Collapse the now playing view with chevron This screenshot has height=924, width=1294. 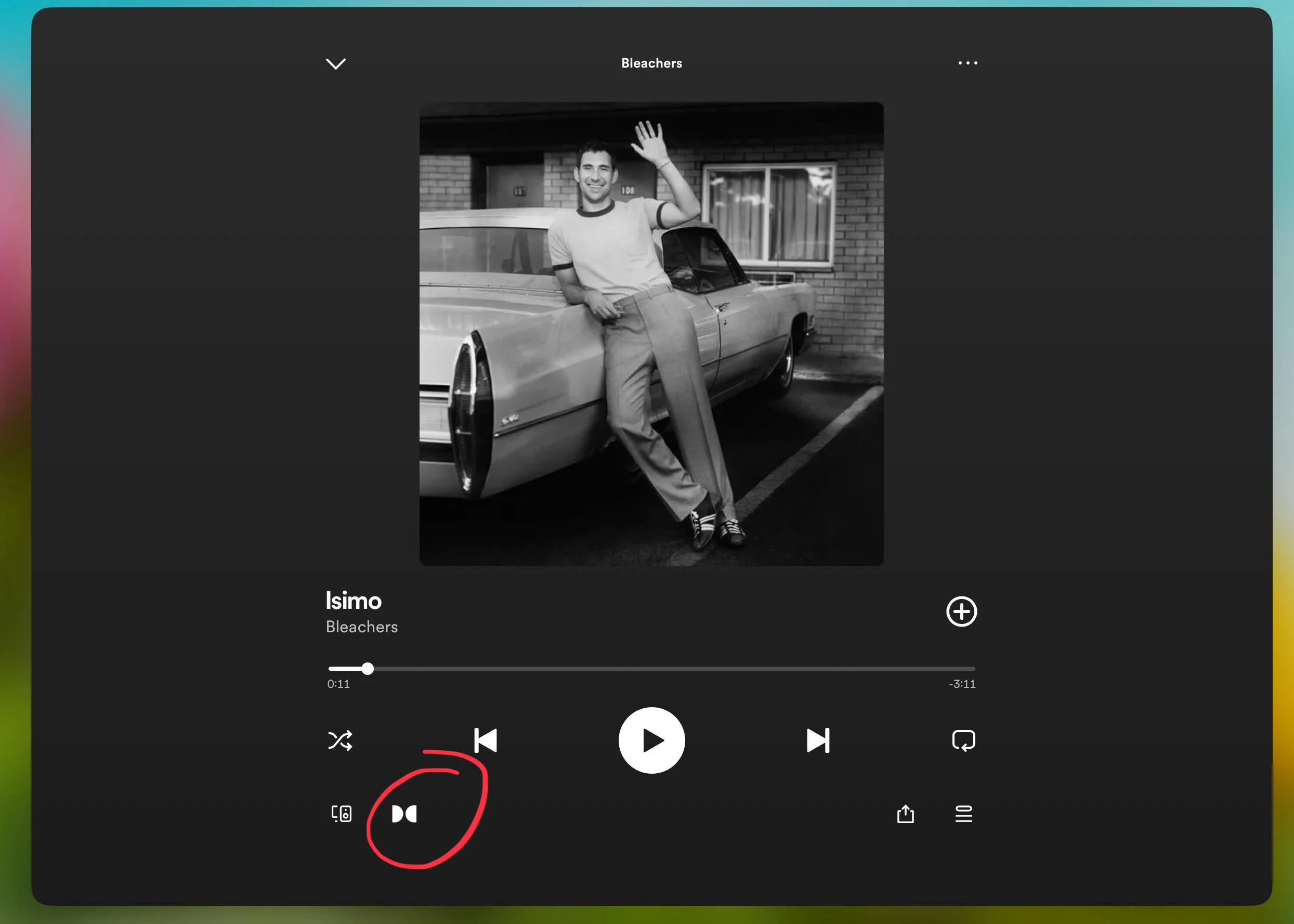click(335, 63)
